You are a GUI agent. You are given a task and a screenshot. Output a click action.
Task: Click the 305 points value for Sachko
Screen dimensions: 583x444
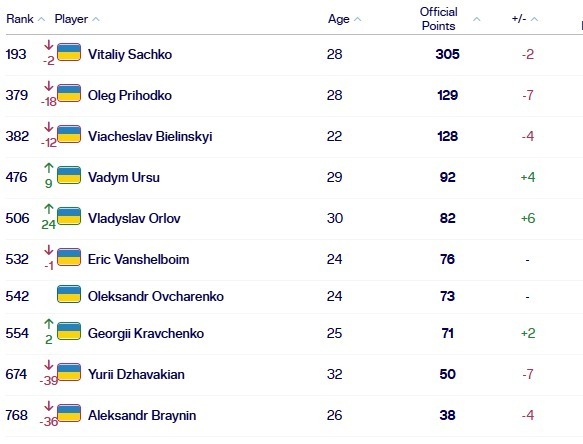point(447,54)
